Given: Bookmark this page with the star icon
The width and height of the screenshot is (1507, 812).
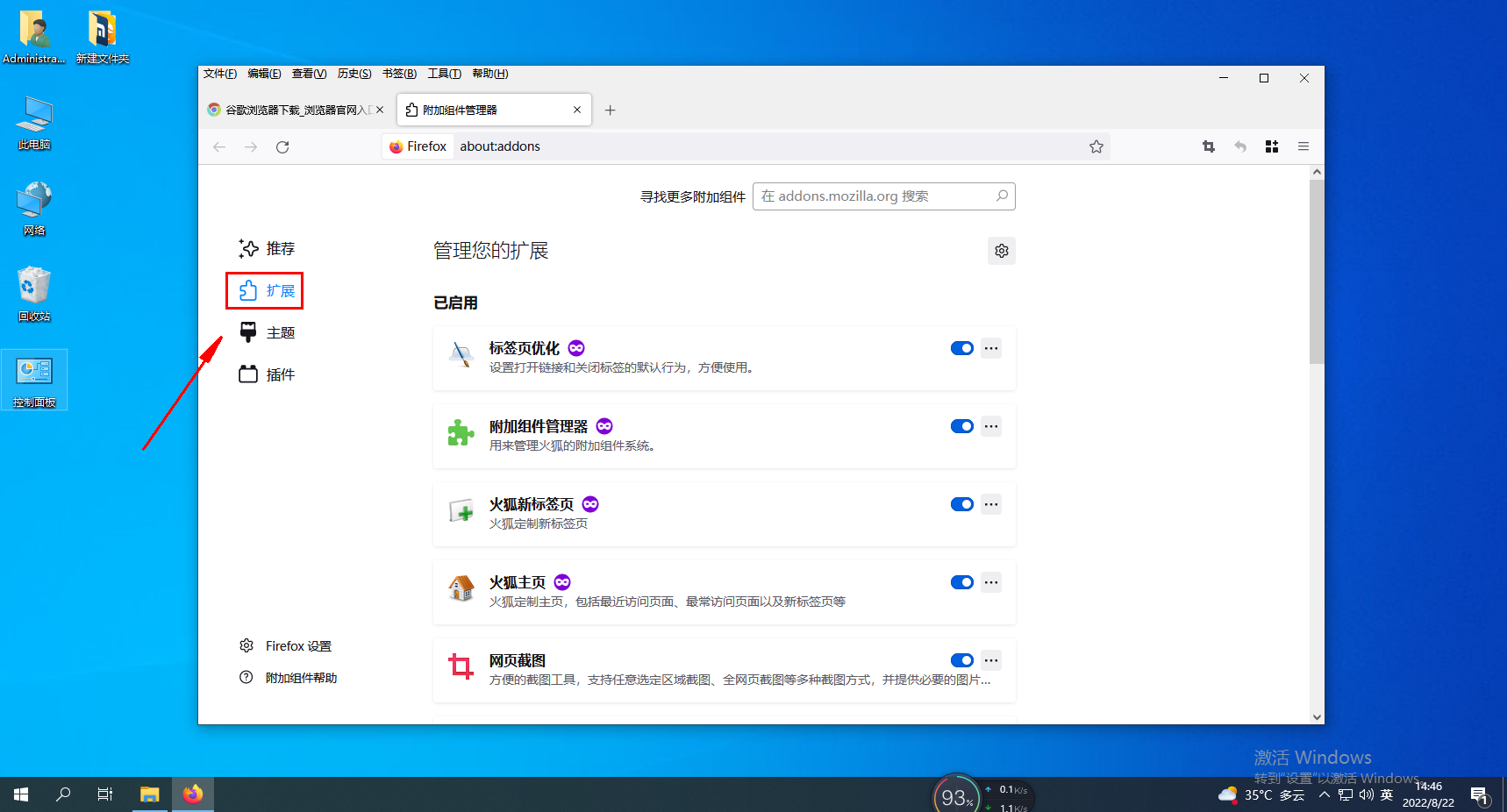Looking at the screenshot, I should click(1096, 146).
